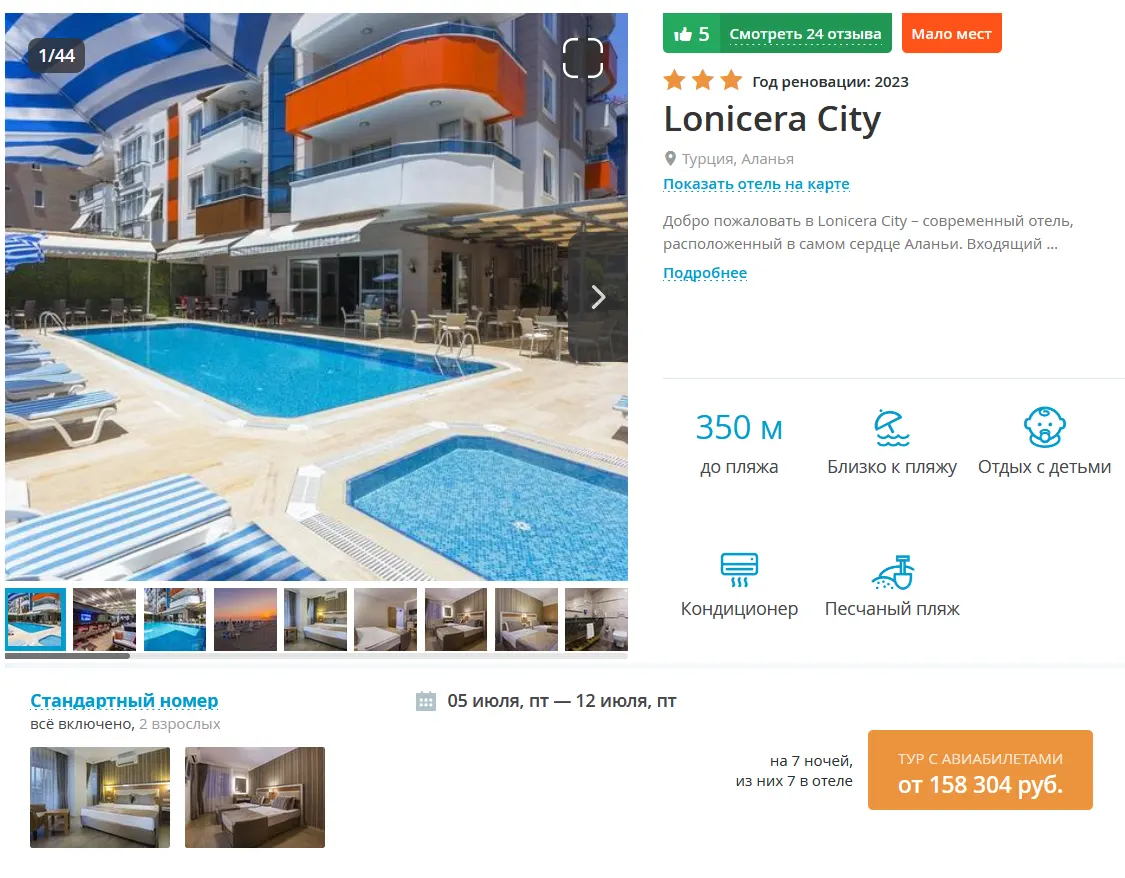Open fullscreen photo view icon
This screenshot has width=1125, height=878.
(x=583, y=57)
